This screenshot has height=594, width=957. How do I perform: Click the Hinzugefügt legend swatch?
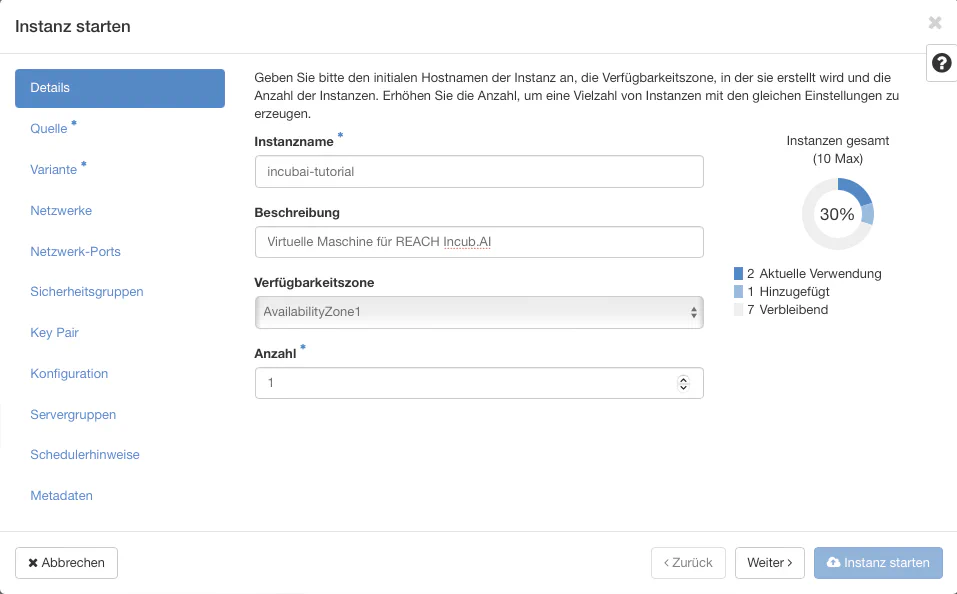(739, 292)
